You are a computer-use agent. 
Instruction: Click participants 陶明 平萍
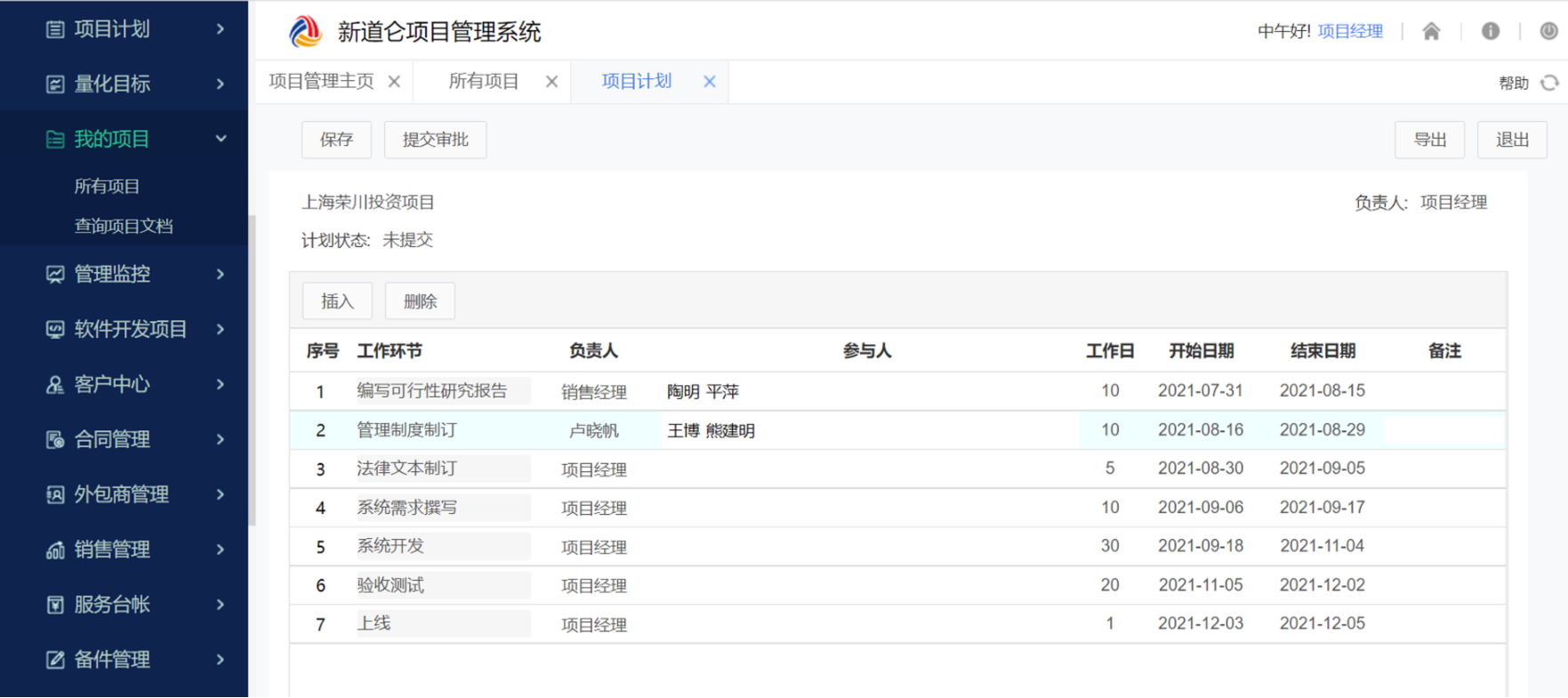pos(704,392)
